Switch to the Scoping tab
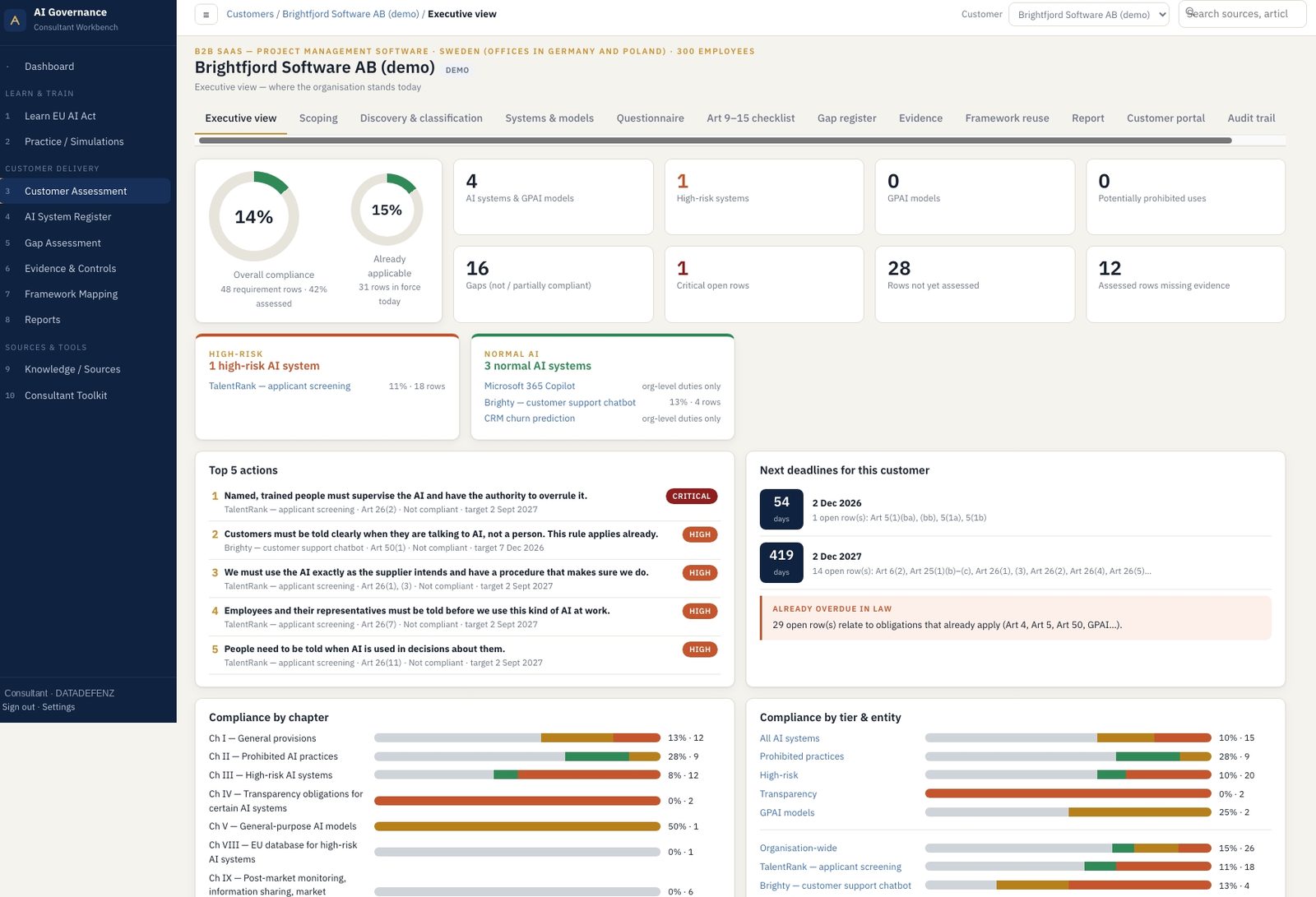The height and width of the screenshot is (897, 1316). (318, 118)
